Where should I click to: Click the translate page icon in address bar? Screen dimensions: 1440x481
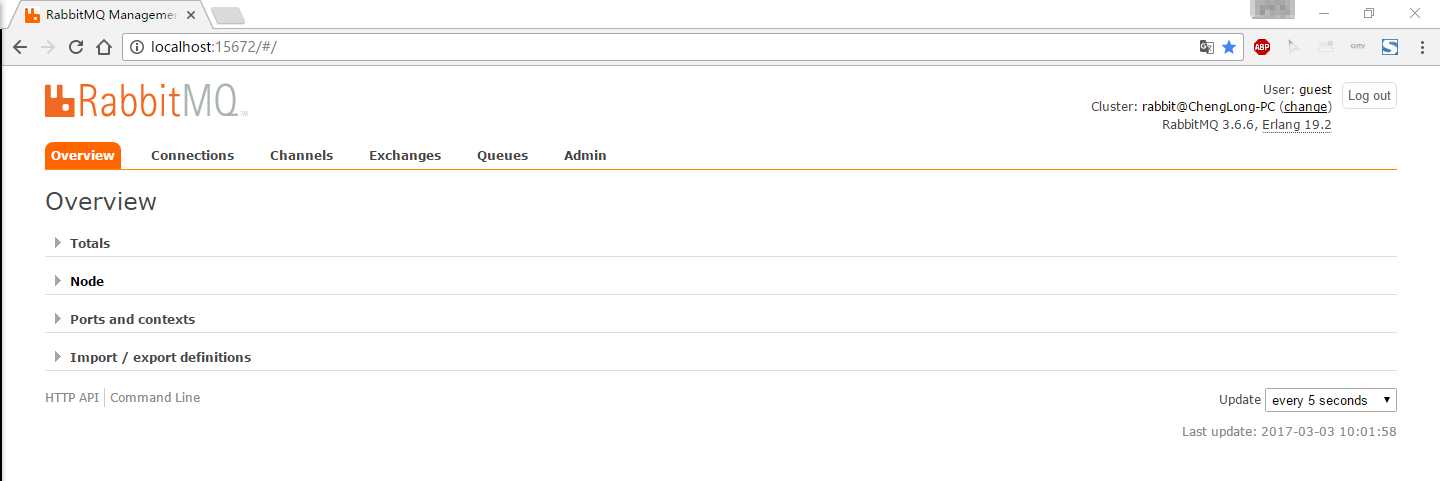(1207, 47)
